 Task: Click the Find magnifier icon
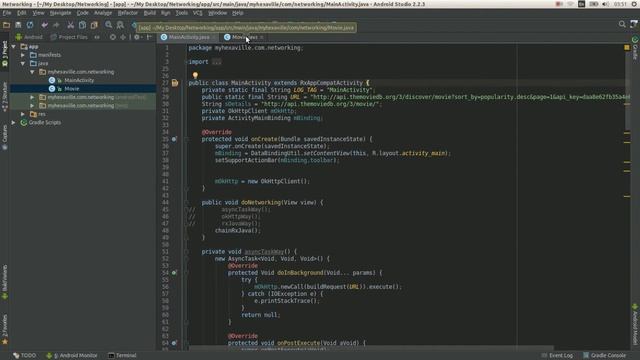coord(109,25)
